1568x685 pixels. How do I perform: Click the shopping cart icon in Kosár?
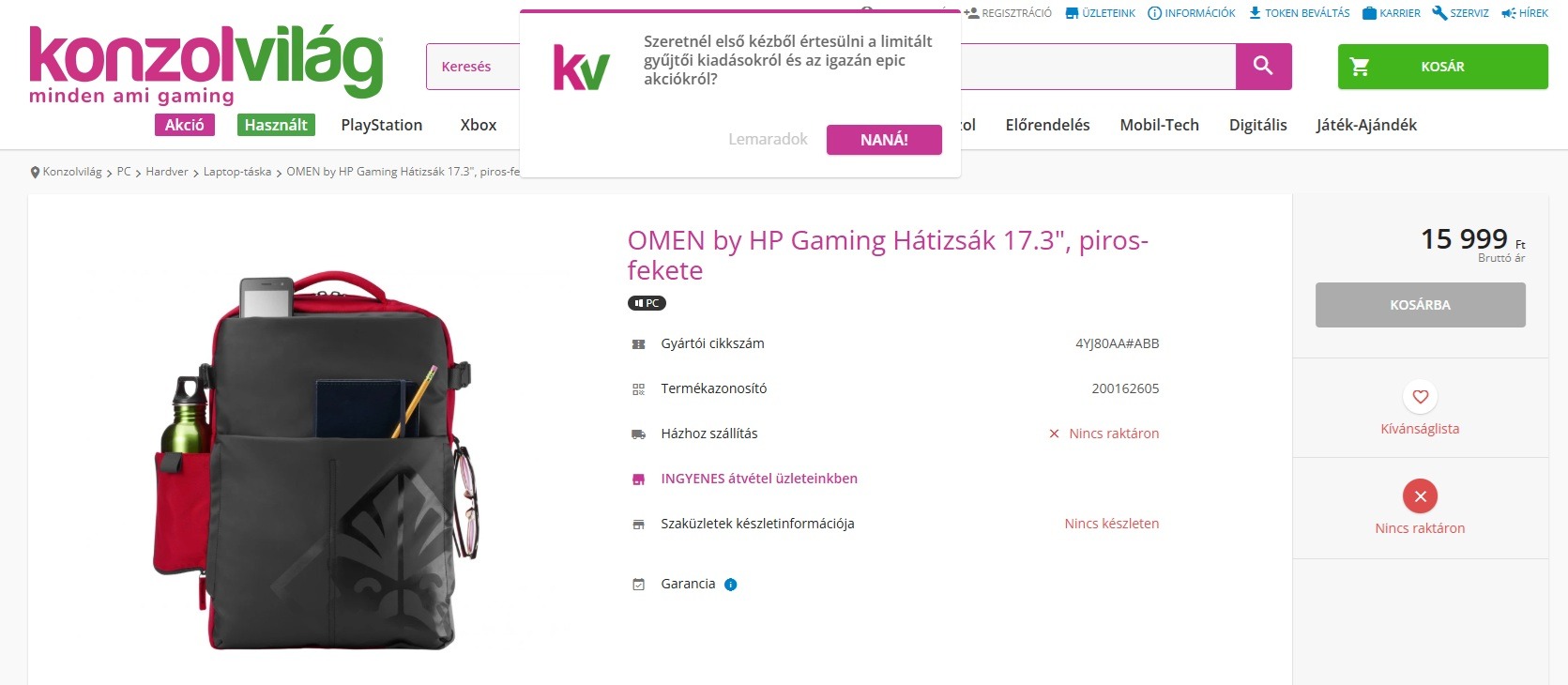[1360, 67]
